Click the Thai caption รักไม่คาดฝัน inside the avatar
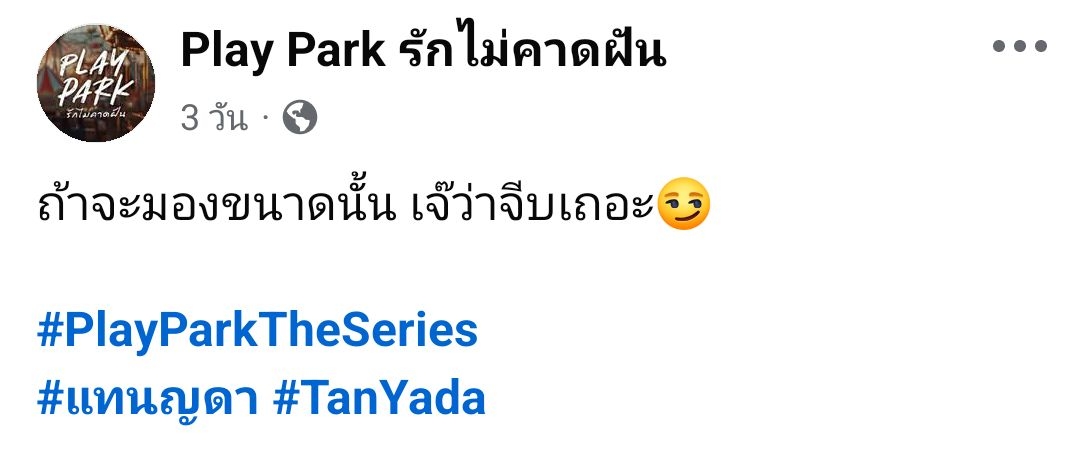The width and height of the screenshot is (1080, 449). [x=96, y=114]
